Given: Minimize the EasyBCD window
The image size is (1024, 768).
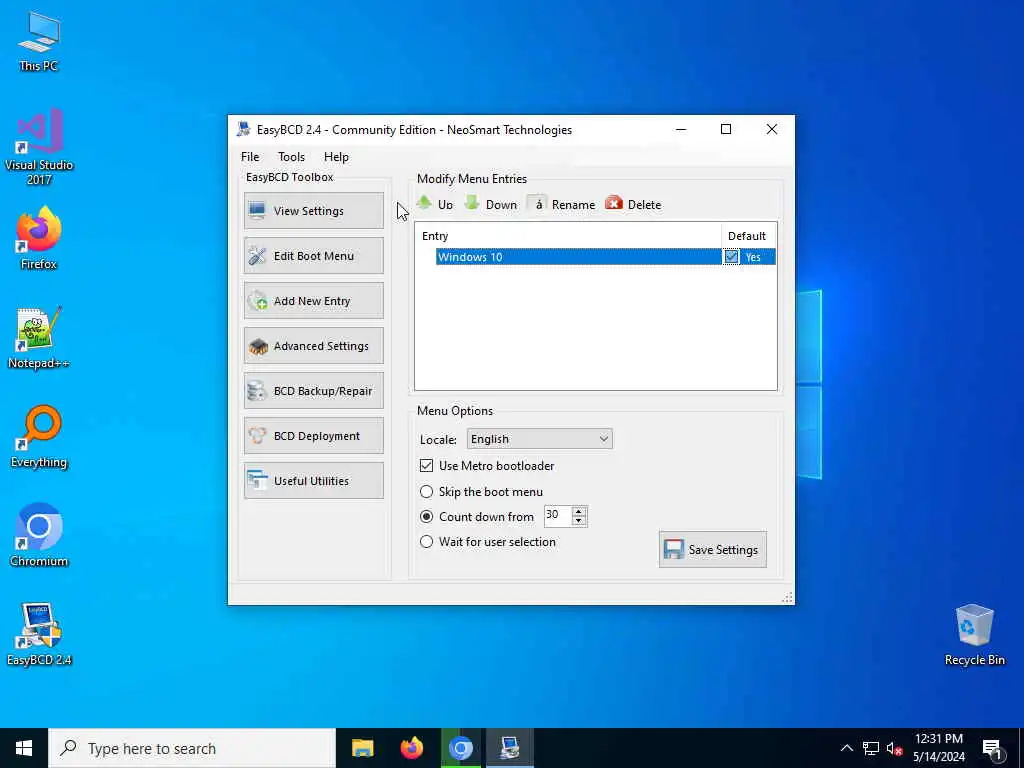Looking at the screenshot, I should coord(681,129).
